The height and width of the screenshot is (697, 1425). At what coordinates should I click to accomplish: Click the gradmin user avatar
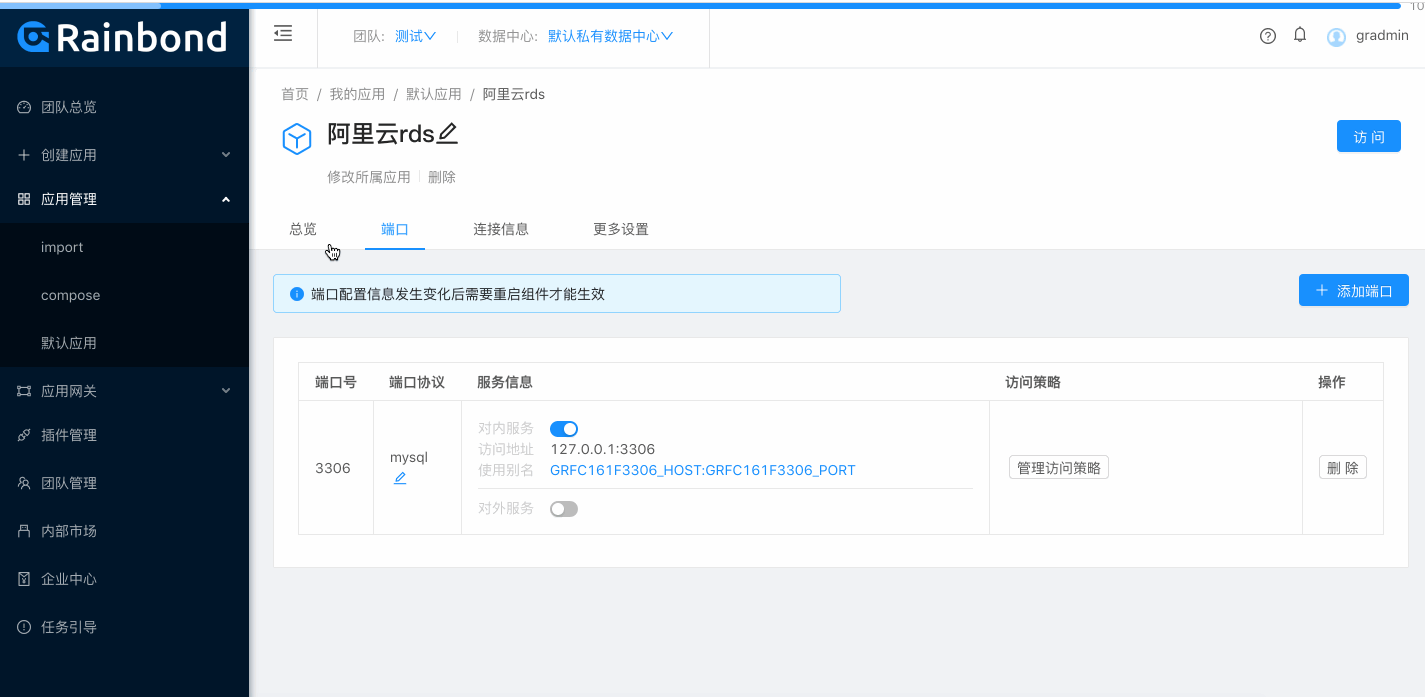click(1336, 37)
